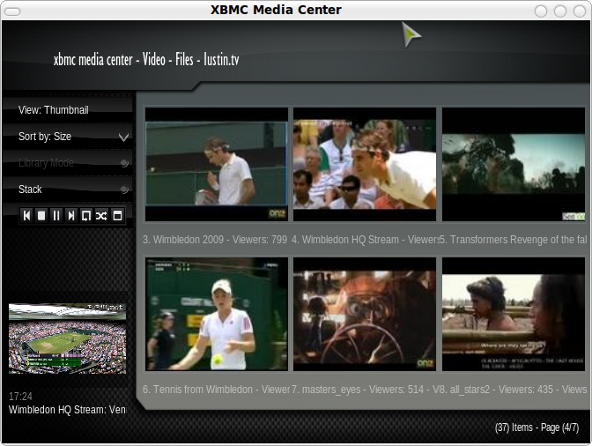Select label '3. Wimbledon 2009 - Viewers: 799'

point(215,239)
